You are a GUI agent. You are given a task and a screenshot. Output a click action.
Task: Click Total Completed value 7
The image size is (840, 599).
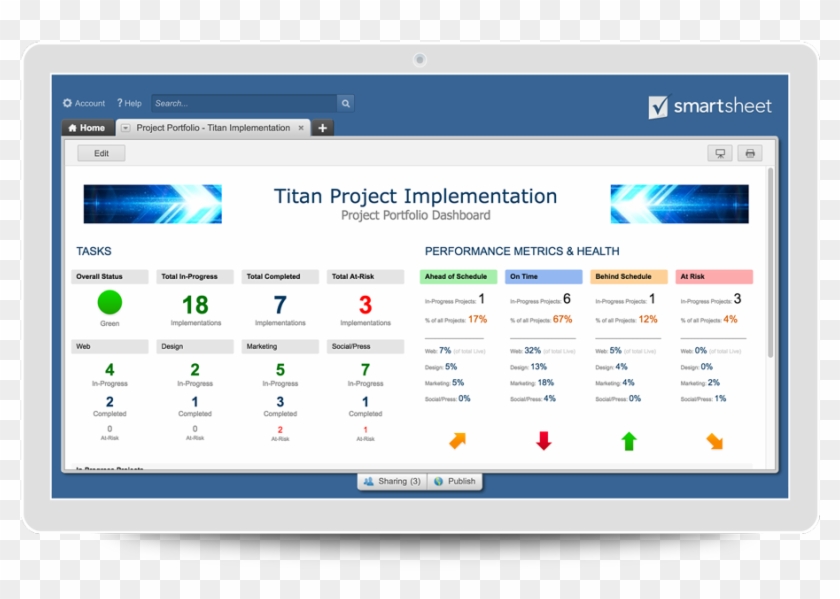click(280, 305)
